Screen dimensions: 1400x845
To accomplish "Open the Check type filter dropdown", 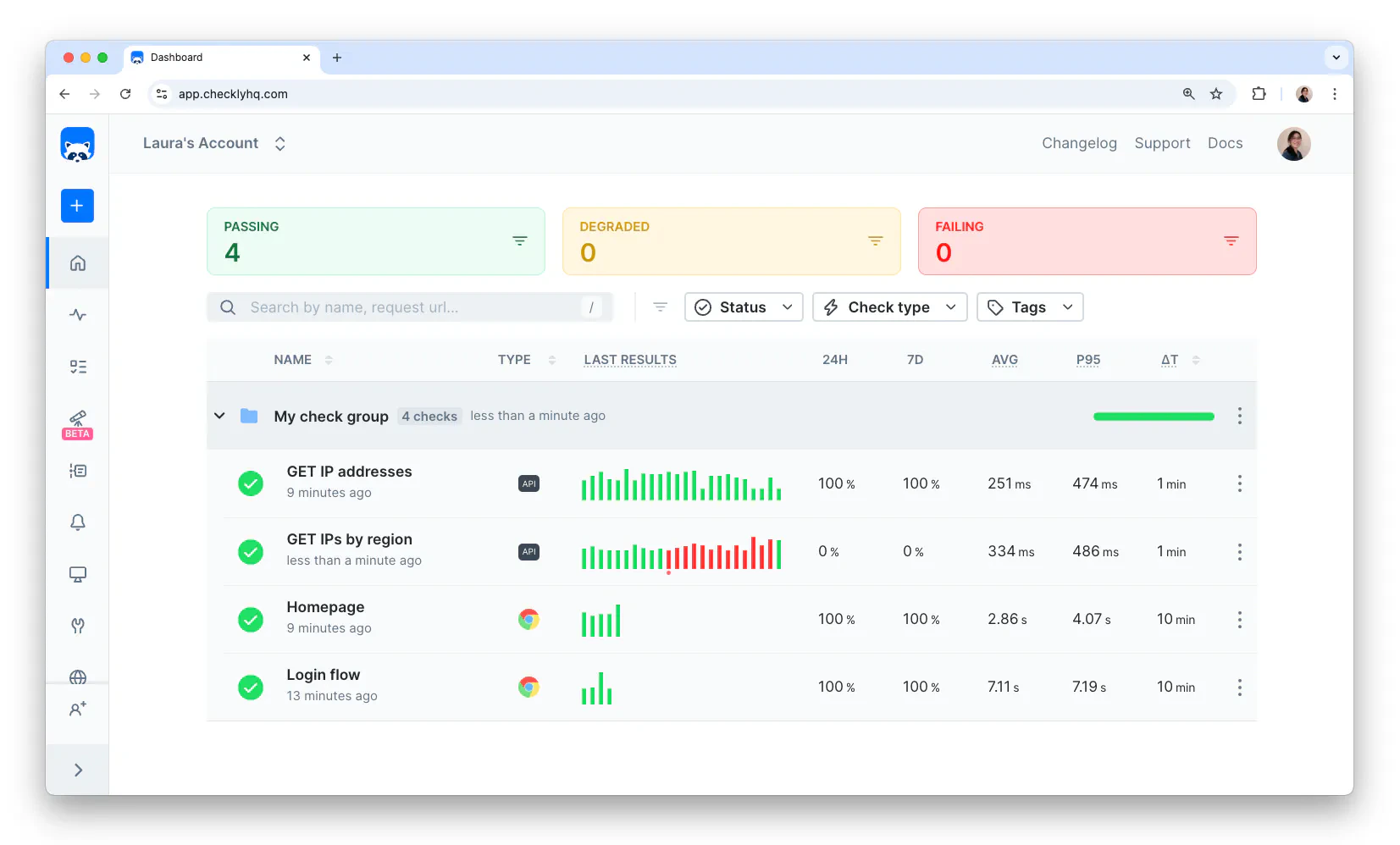I will tap(889, 307).
